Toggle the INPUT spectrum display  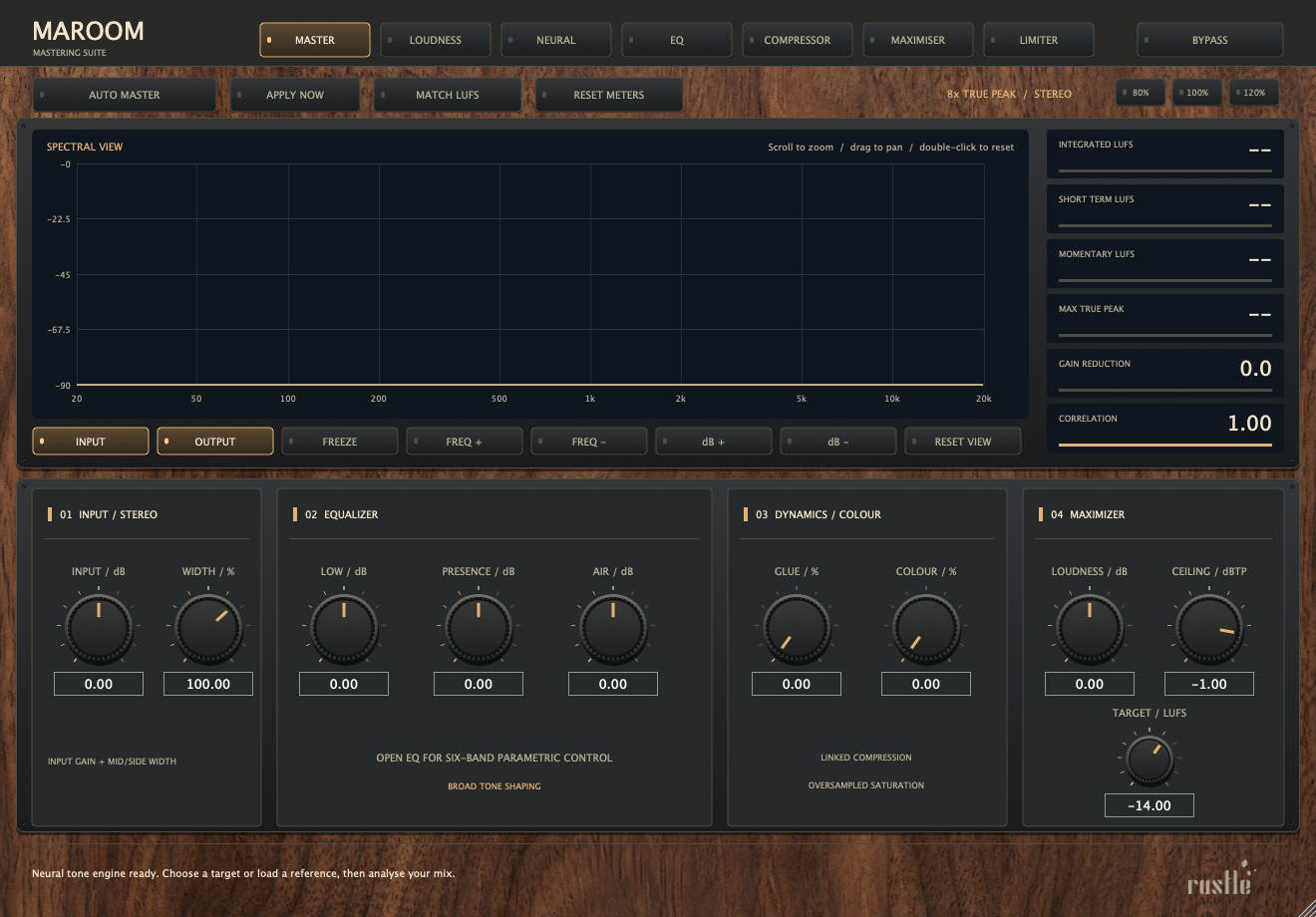click(x=91, y=442)
